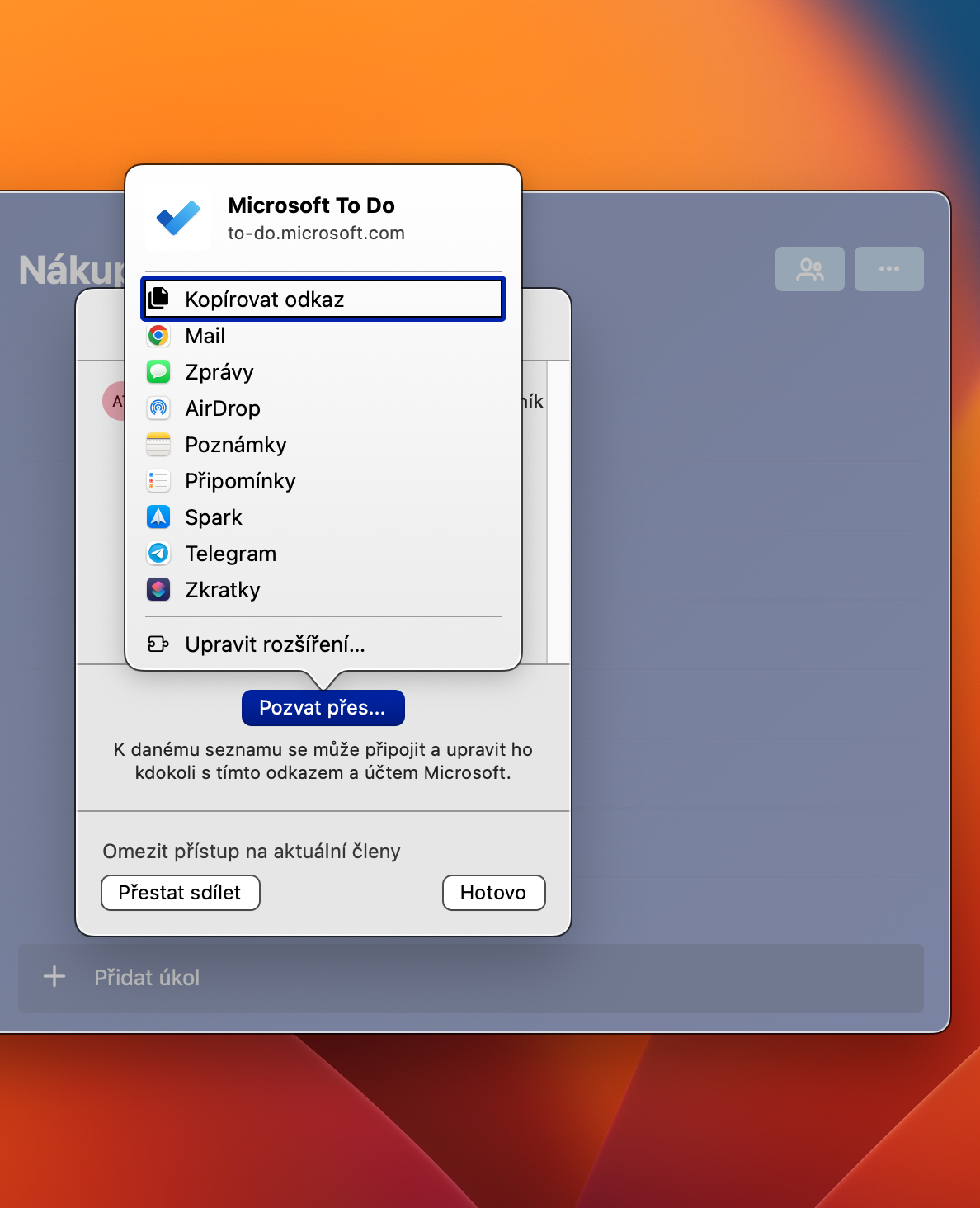
Task: Click the Přidat úkol input field
Action: click(x=471, y=979)
